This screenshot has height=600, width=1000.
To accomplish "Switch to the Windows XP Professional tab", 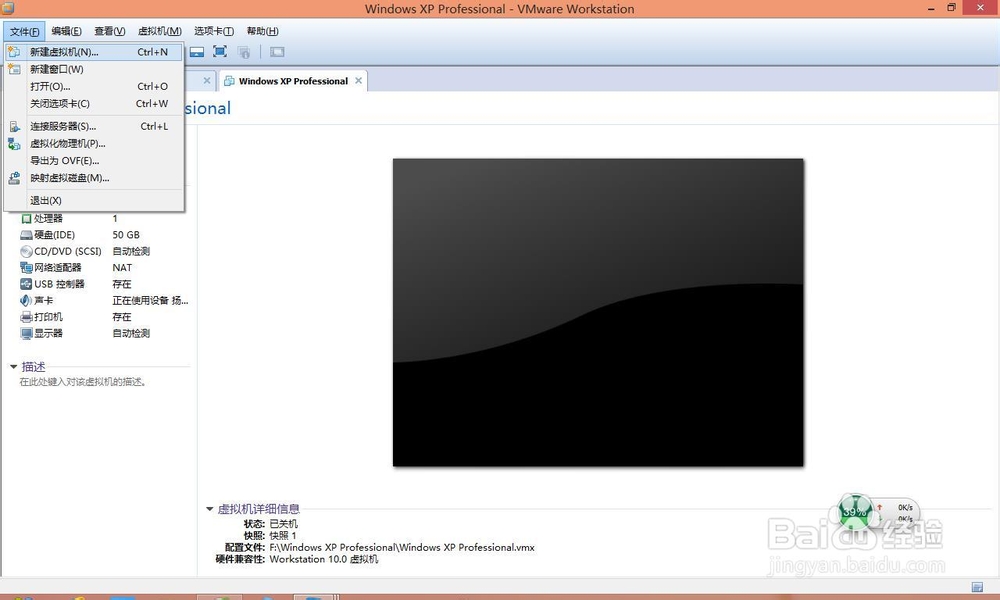I will pyautogui.click(x=293, y=81).
